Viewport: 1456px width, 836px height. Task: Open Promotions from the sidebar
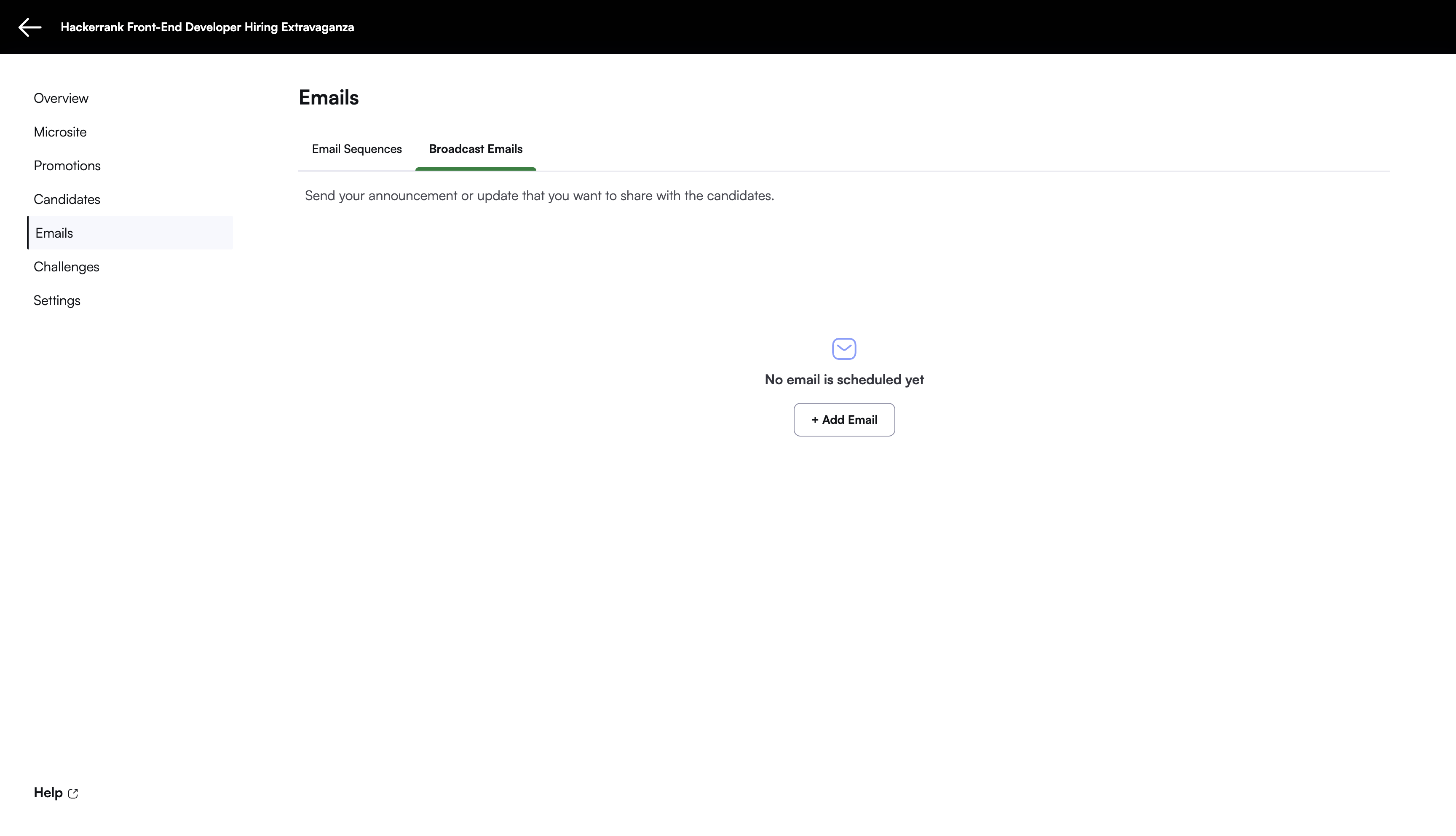point(67,166)
